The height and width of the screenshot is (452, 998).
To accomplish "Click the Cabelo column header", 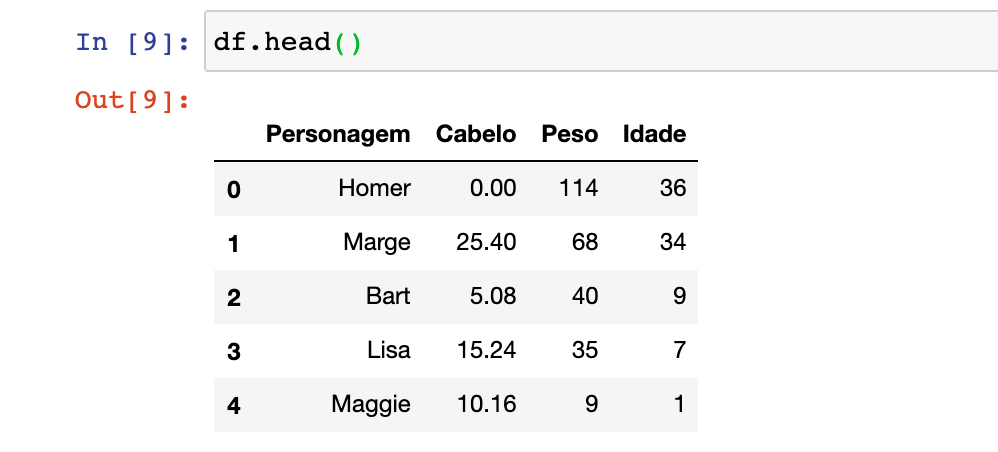I will (476, 134).
